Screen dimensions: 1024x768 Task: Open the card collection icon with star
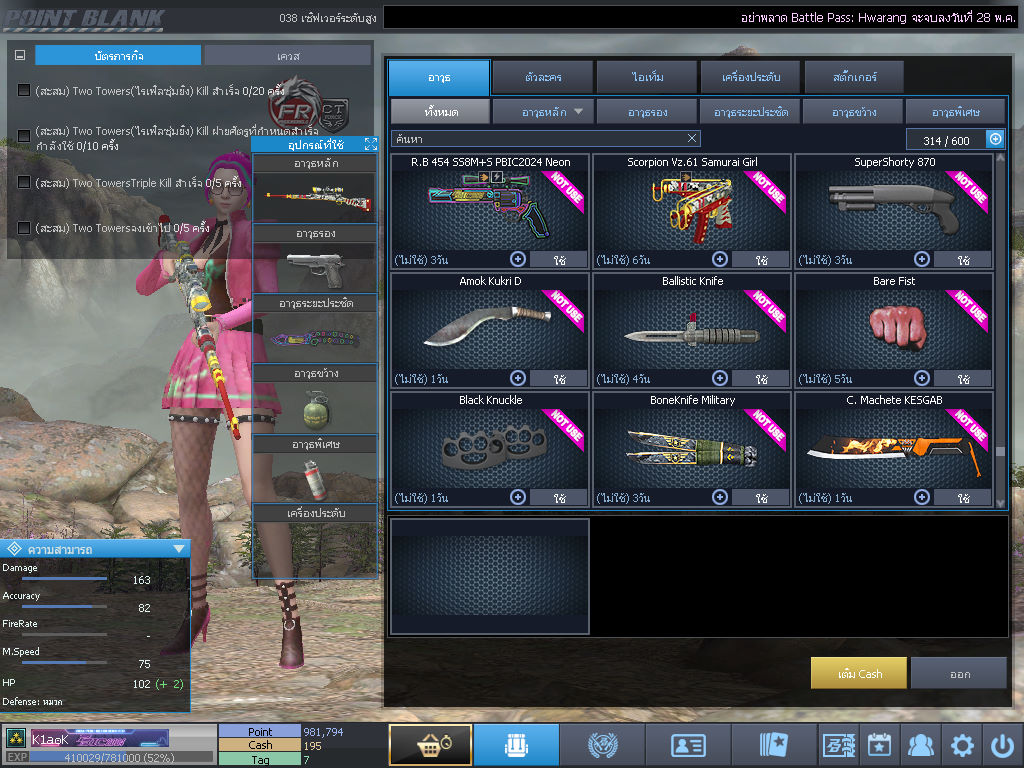tap(774, 744)
